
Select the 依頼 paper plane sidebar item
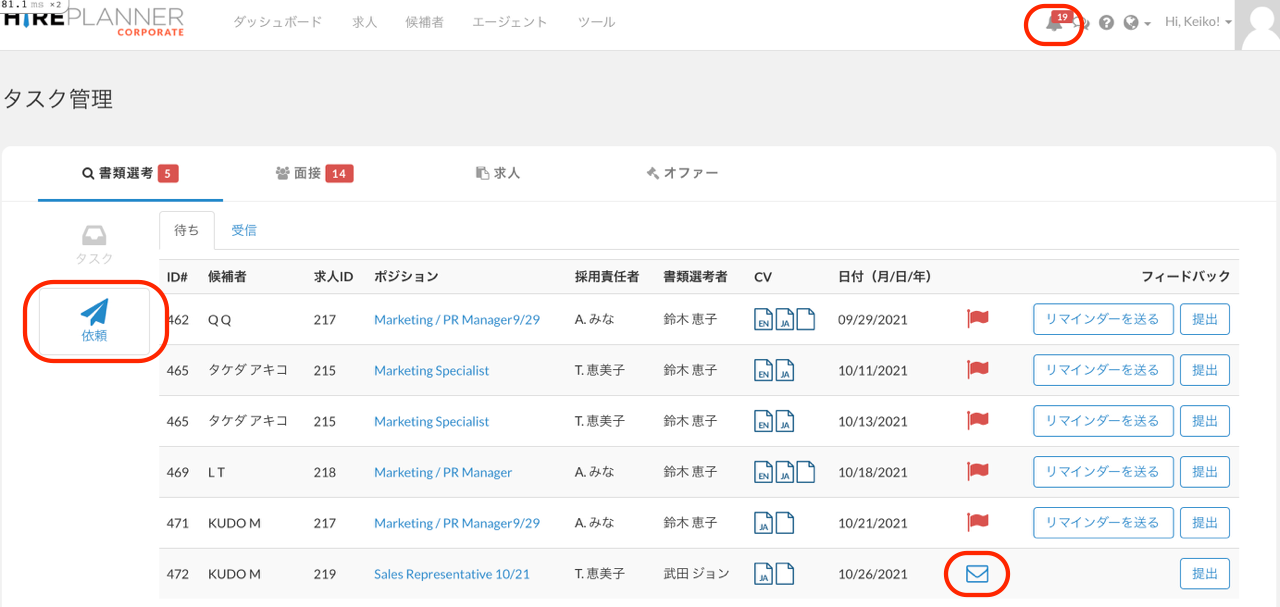(x=94, y=322)
